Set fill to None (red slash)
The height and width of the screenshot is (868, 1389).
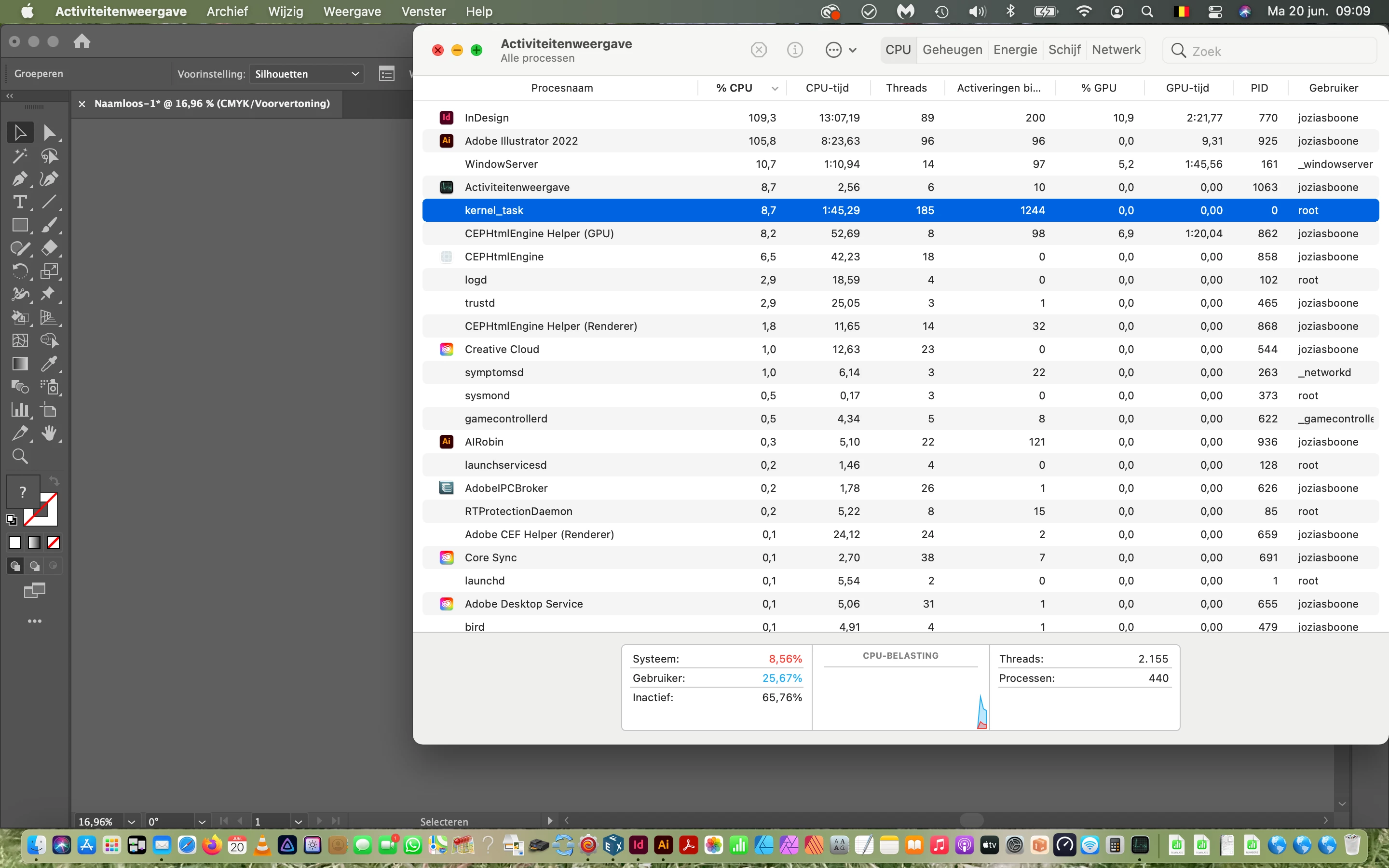tap(54, 542)
